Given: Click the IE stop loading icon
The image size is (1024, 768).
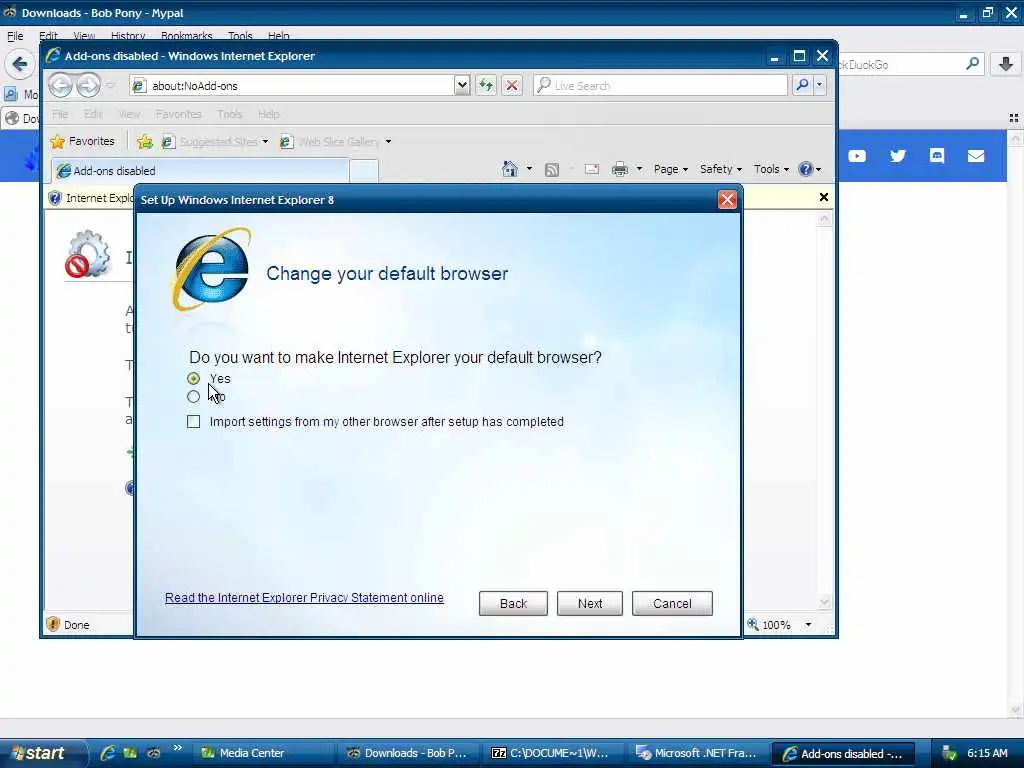Looking at the screenshot, I should 512,86.
